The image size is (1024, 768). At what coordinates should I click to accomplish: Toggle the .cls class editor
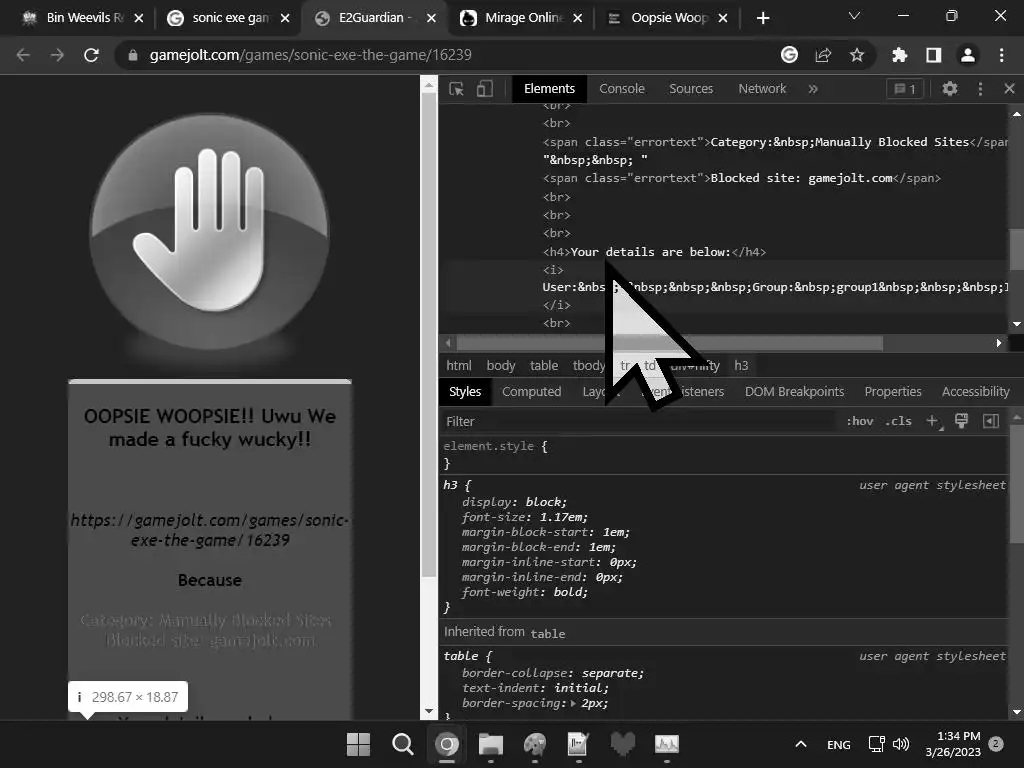(899, 421)
